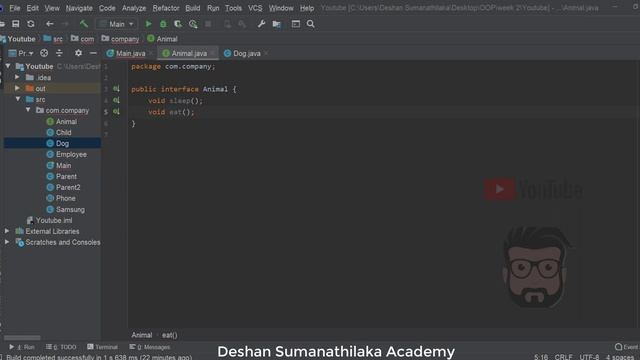Viewport: 640px width, 360px height.
Task: Click the gutter implemented icon on line 4
Action: (116, 100)
